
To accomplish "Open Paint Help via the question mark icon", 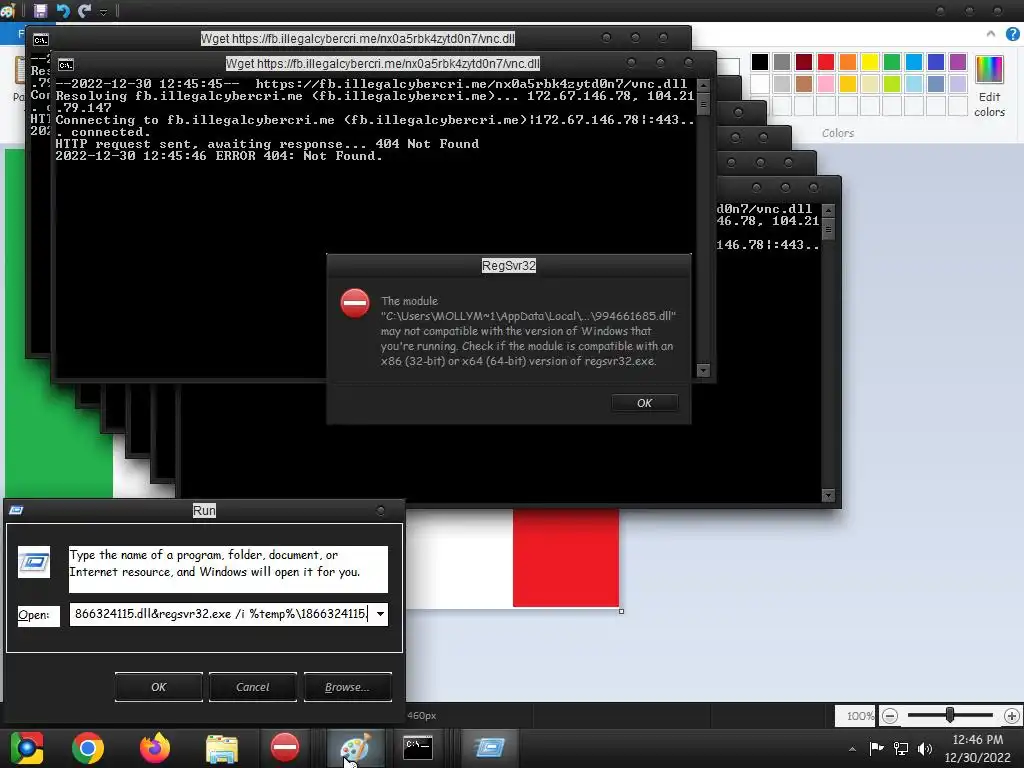I will pyautogui.click(x=1012, y=34).
